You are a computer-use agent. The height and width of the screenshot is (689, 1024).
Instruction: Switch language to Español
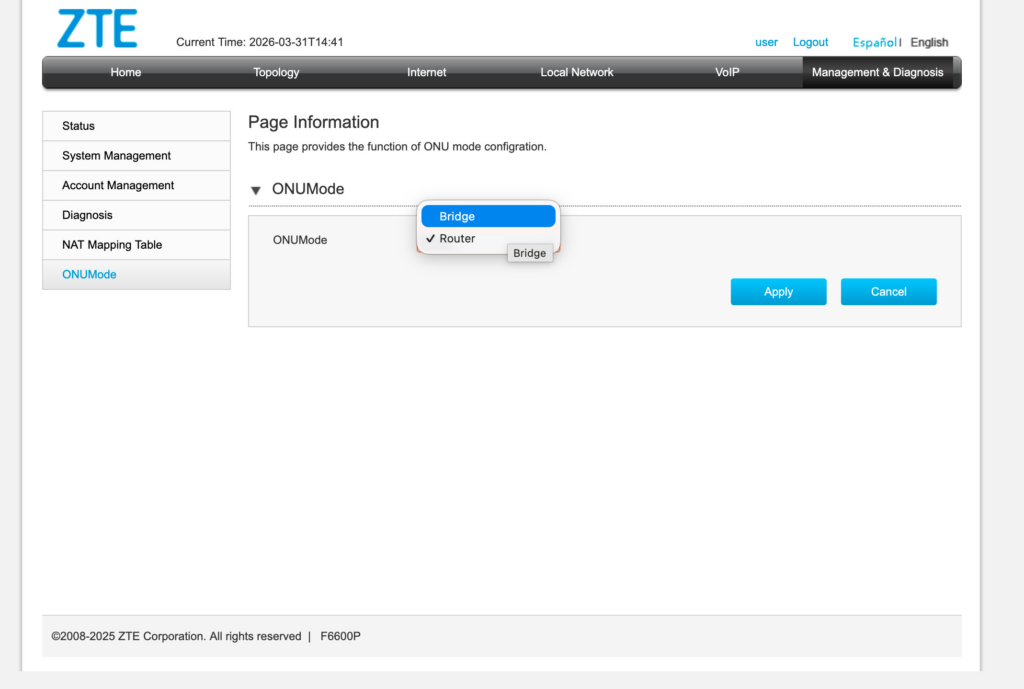[x=874, y=42]
